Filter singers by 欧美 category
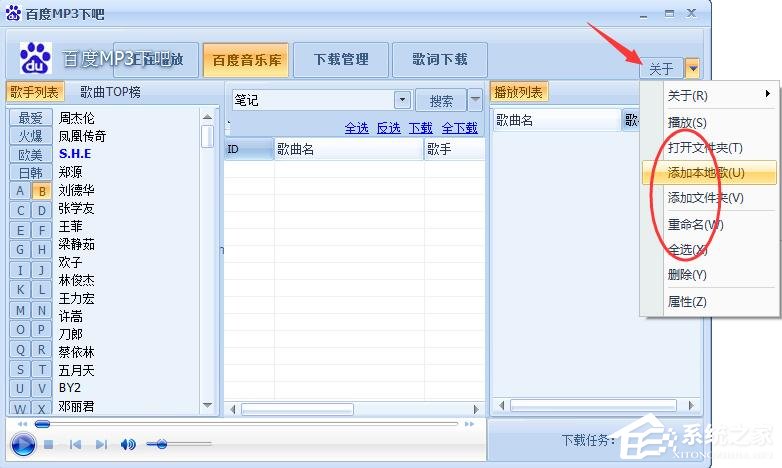Image resolution: width=782 pixels, height=468 pixels. pyautogui.click(x=30, y=155)
